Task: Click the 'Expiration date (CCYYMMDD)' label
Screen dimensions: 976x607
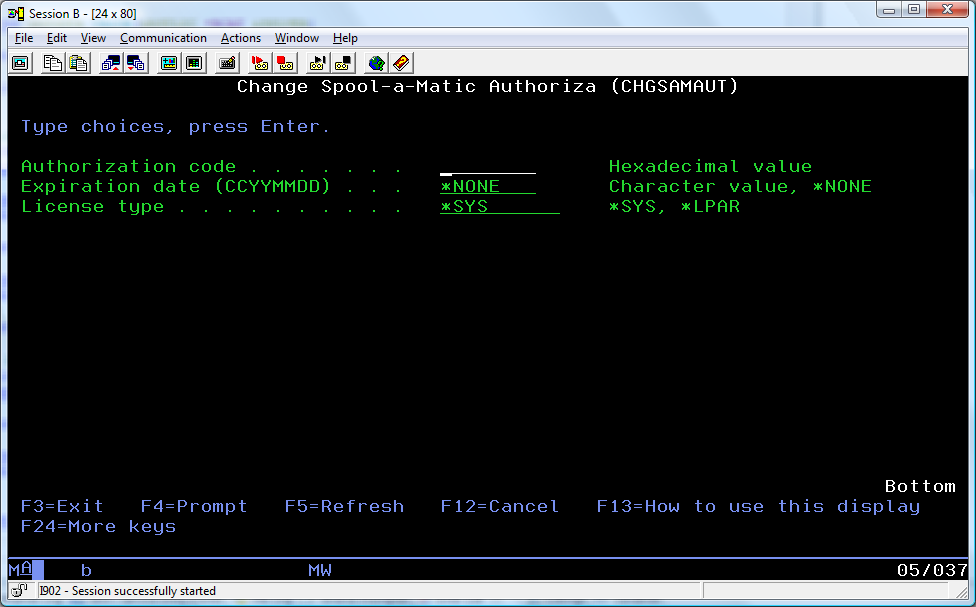Action: tap(176, 187)
